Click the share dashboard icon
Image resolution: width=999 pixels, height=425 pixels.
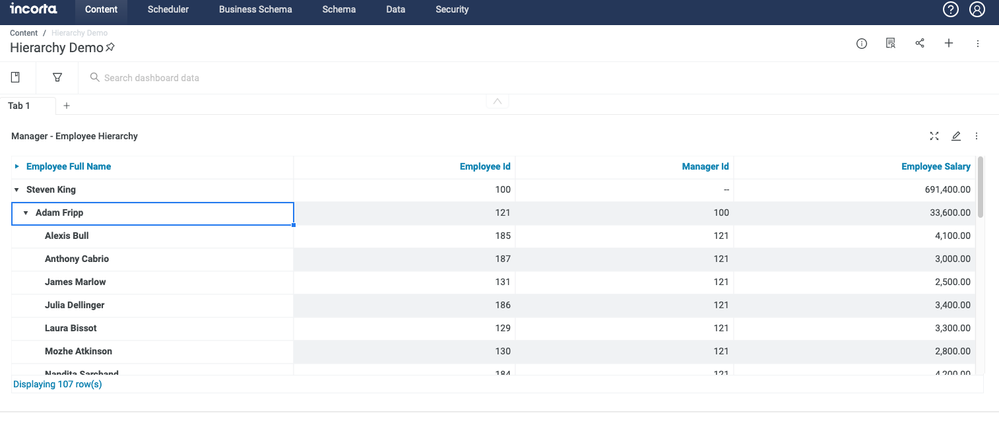919,44
